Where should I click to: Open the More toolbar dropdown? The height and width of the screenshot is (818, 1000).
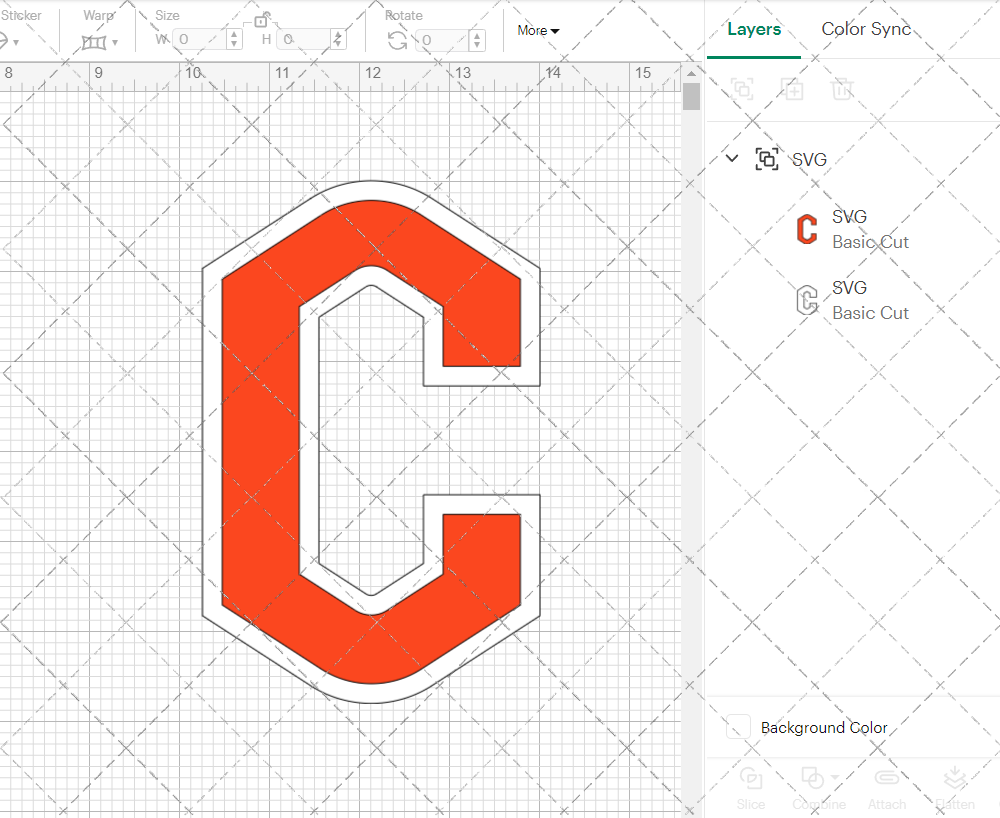point(538,30)
